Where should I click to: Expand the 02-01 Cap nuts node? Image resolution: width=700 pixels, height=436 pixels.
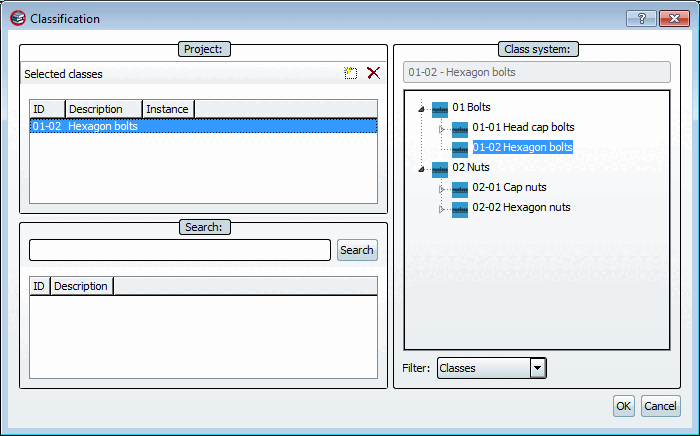tap(442, 190)
